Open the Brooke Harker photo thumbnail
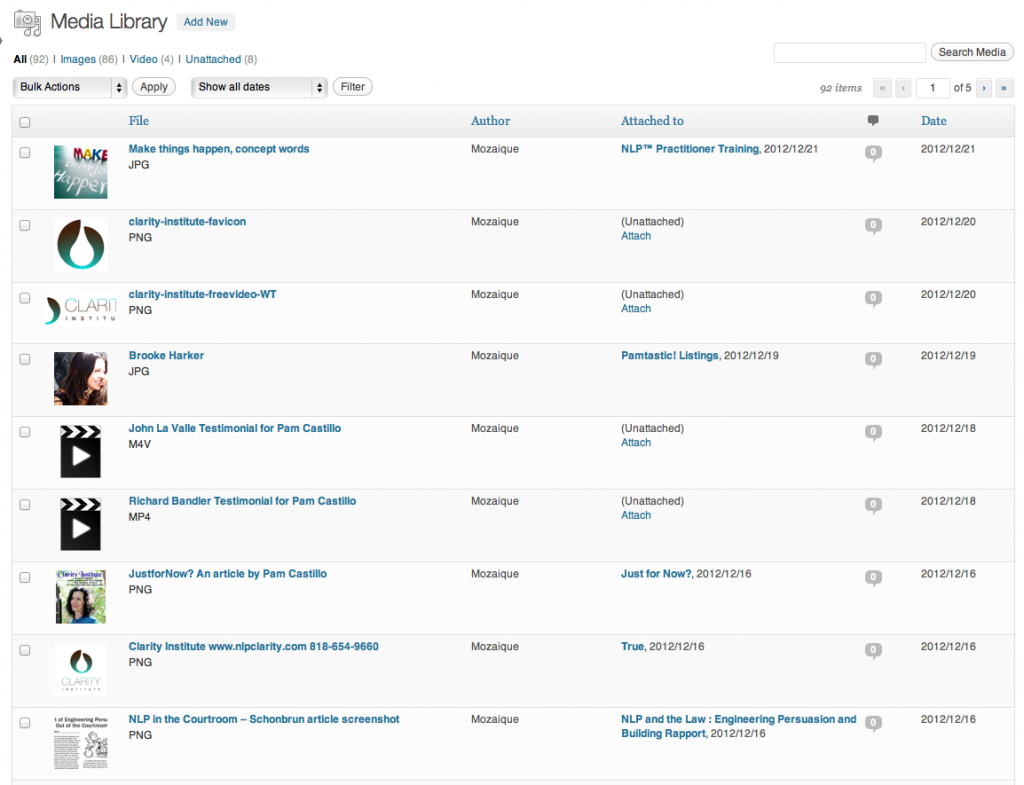Image resolution: width=1024 pixels, height=785 pixels. tap(80, 378)
